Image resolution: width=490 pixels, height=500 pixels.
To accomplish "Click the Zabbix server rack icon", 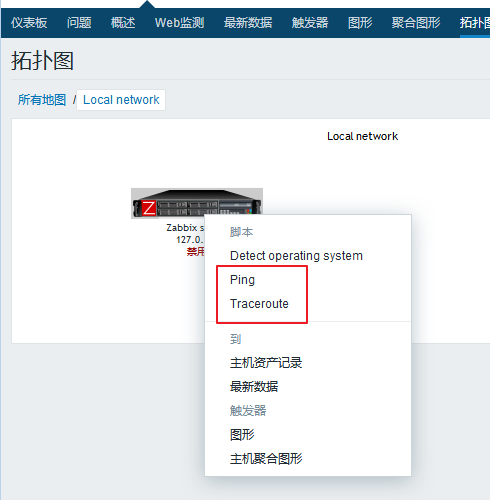I will coord(197,203).
